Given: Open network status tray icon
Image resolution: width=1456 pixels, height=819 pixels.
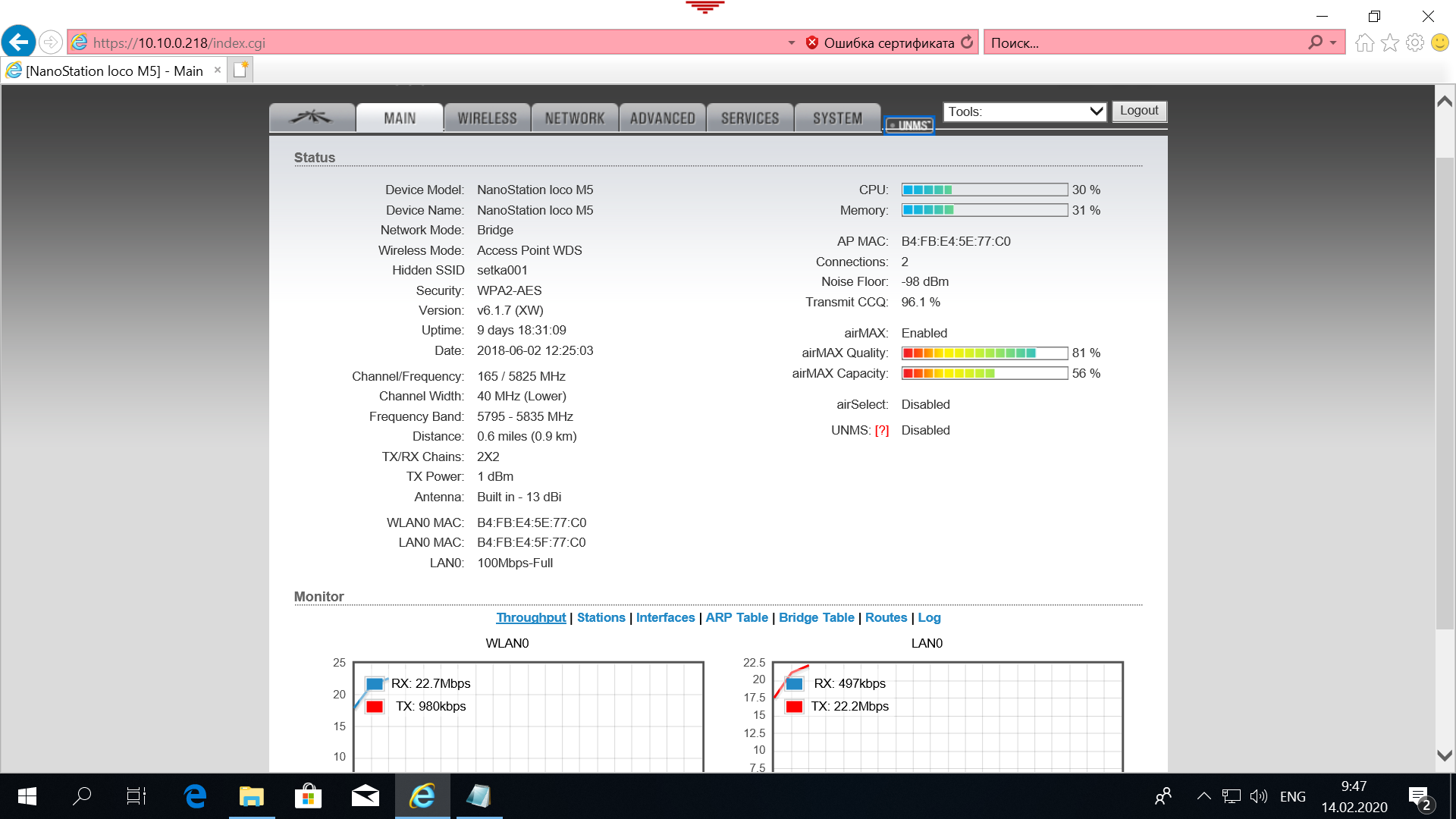Looking at the screenshot, I should (1232, 796).
